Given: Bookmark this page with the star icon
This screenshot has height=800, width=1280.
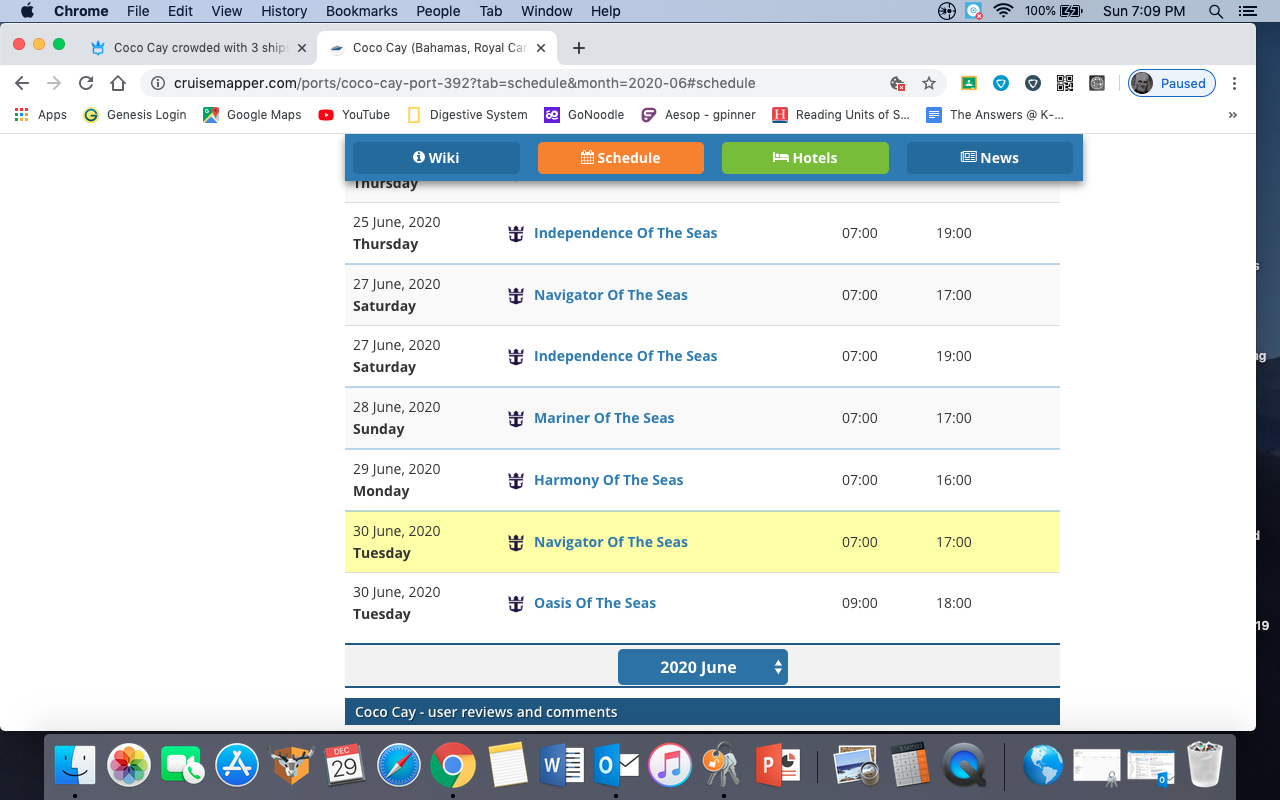Looking at the screenshot, I should [x=929, y=83].
